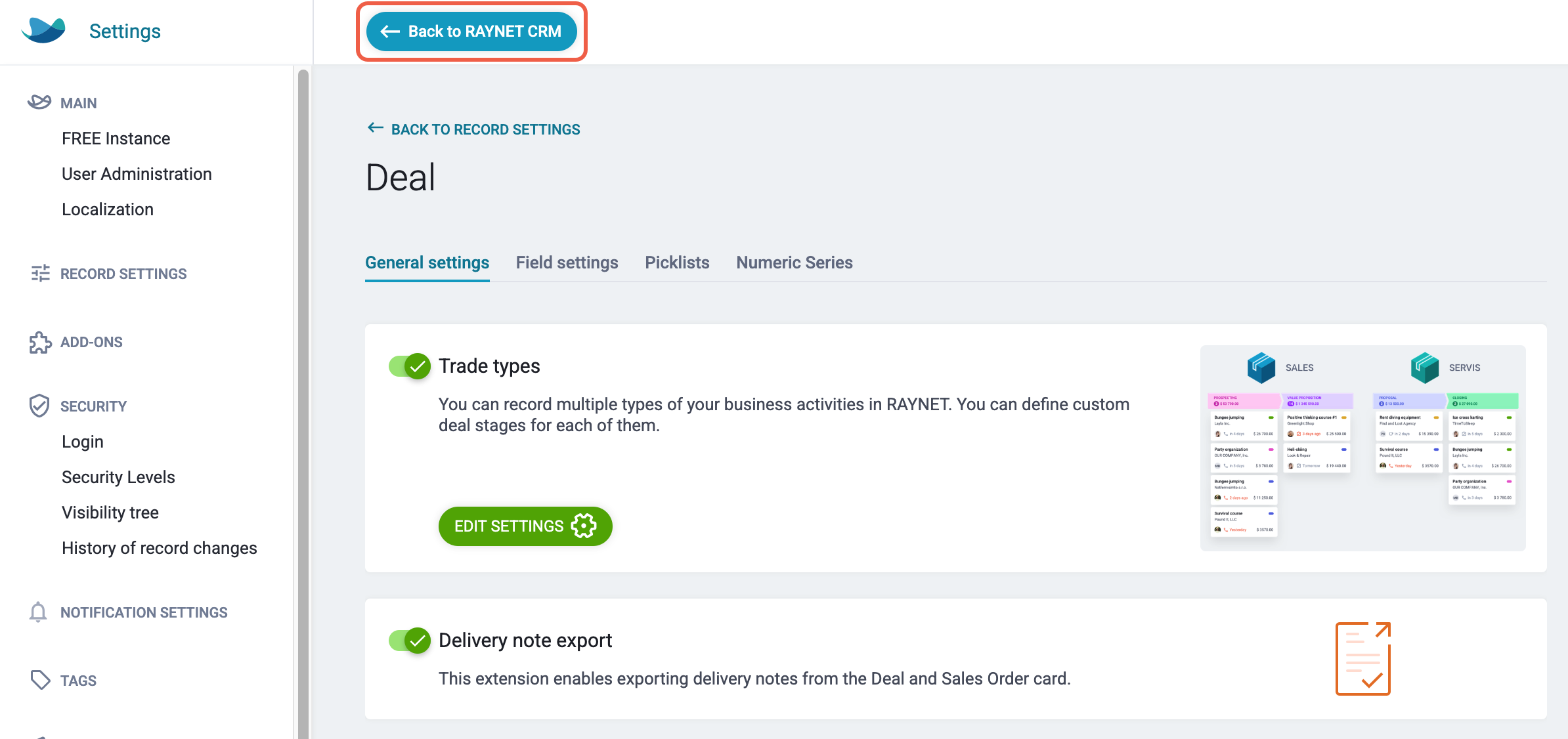The width and height of the screenshot is (1568, 739).
Task: Switch to the Field settings tab
Action: point(567,263)
